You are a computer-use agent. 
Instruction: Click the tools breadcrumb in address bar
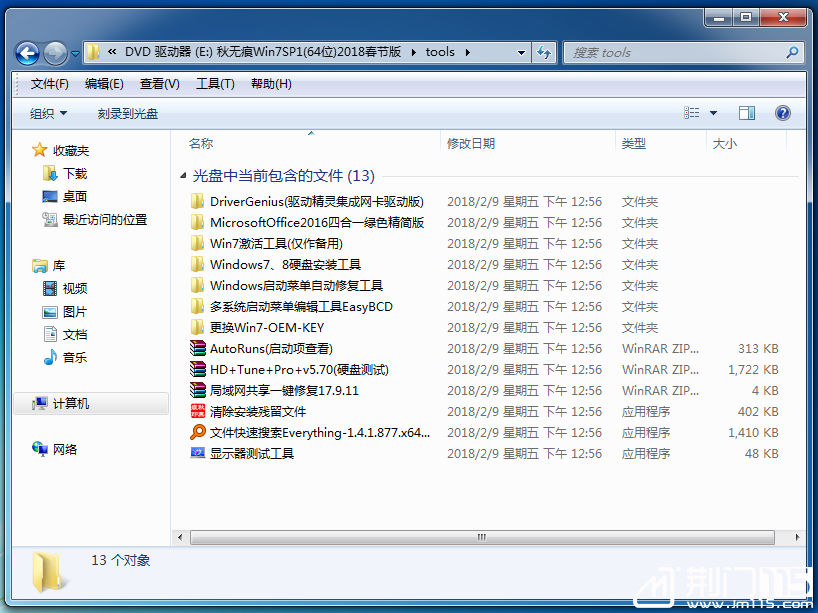(x=440, y=52)
